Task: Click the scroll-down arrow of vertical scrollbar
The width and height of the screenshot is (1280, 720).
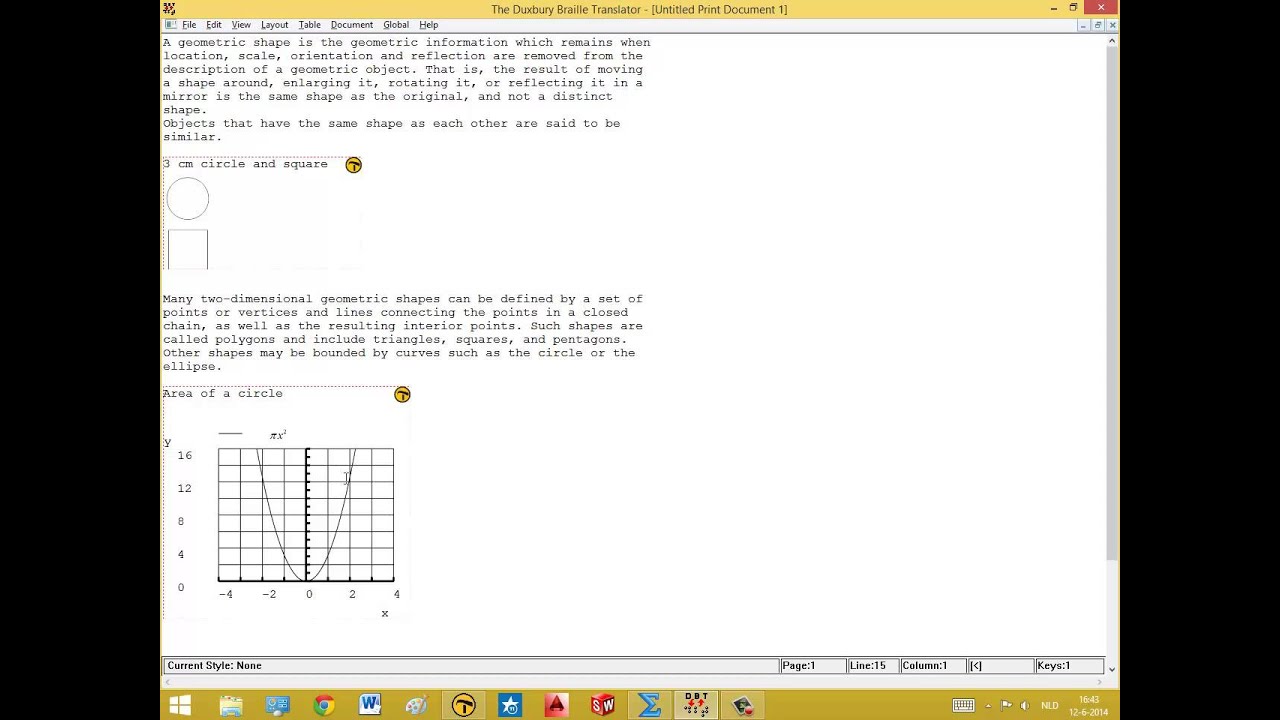Action: pyautogui.click(x=1111, y=668)
